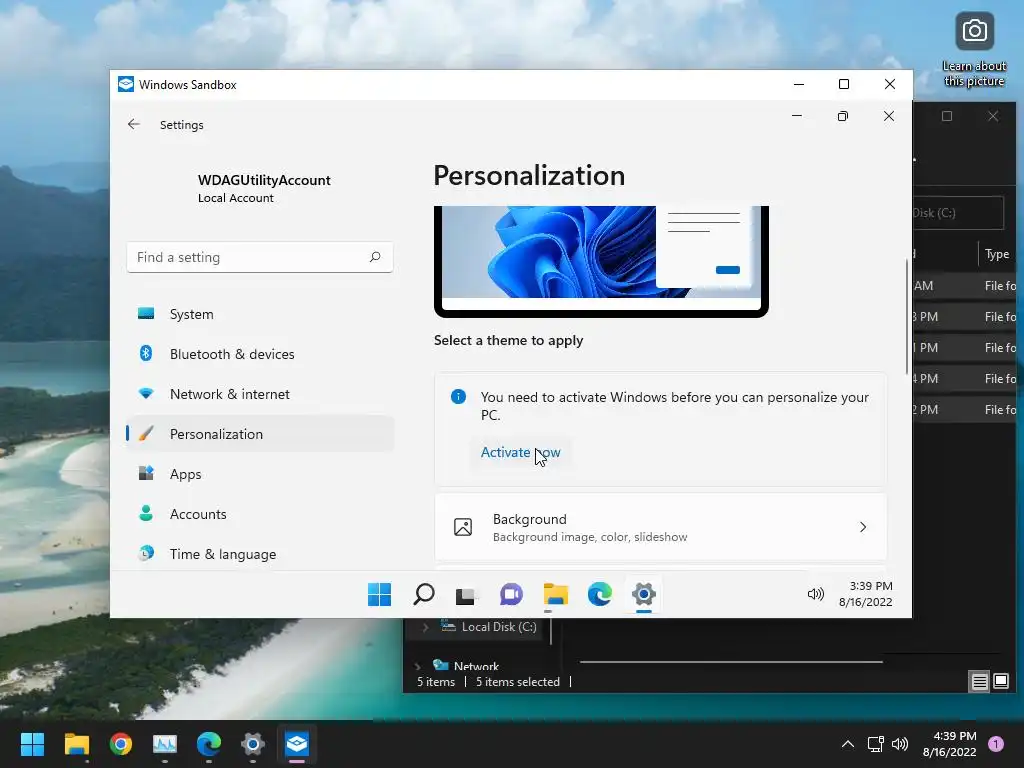Click Windows Sandbox taskbar icon
Image resolution: width=1024 pixels, height=768 pixels.
tap(296, 744)
